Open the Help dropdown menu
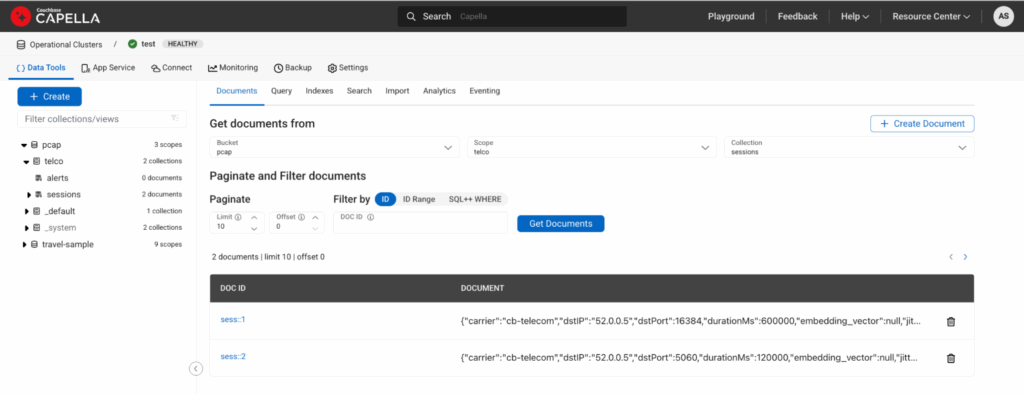The image size is (1024, 395). click(855, 16)
